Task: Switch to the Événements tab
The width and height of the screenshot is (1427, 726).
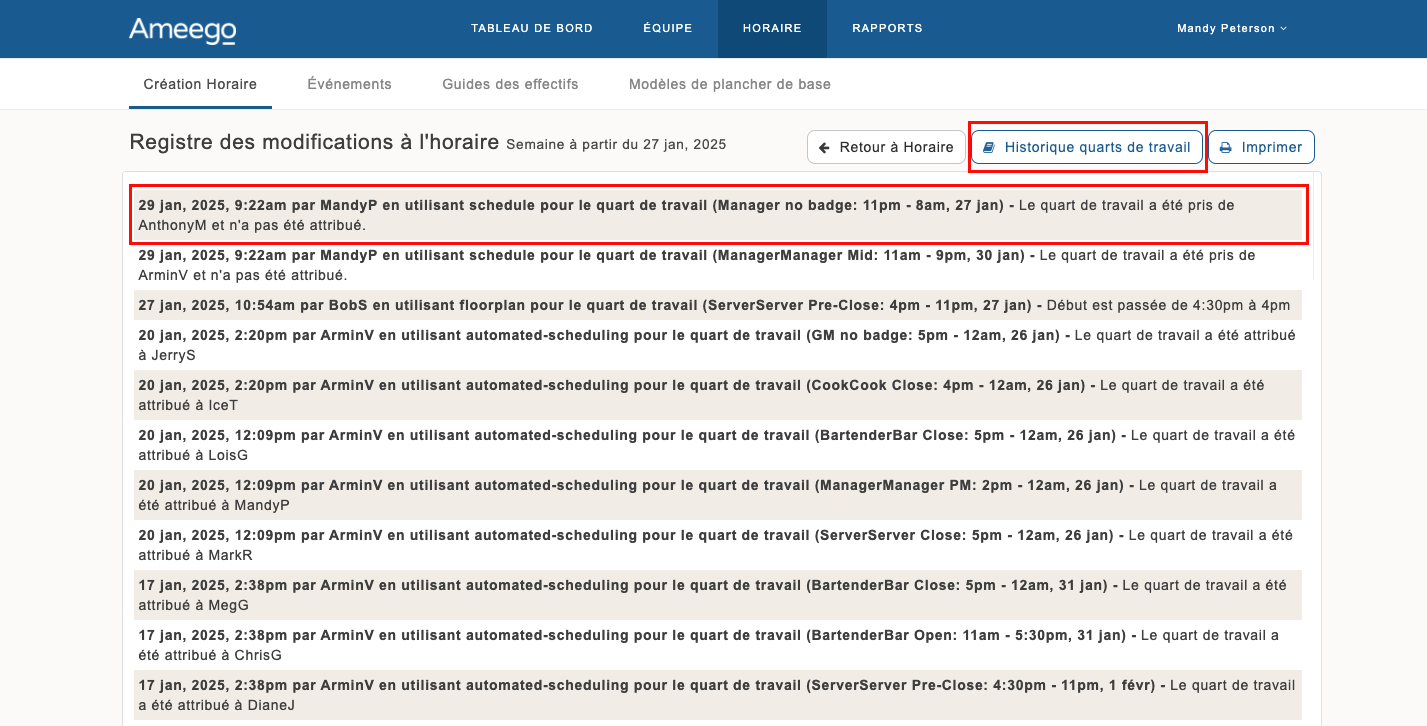Action: (x=349, y=85)
